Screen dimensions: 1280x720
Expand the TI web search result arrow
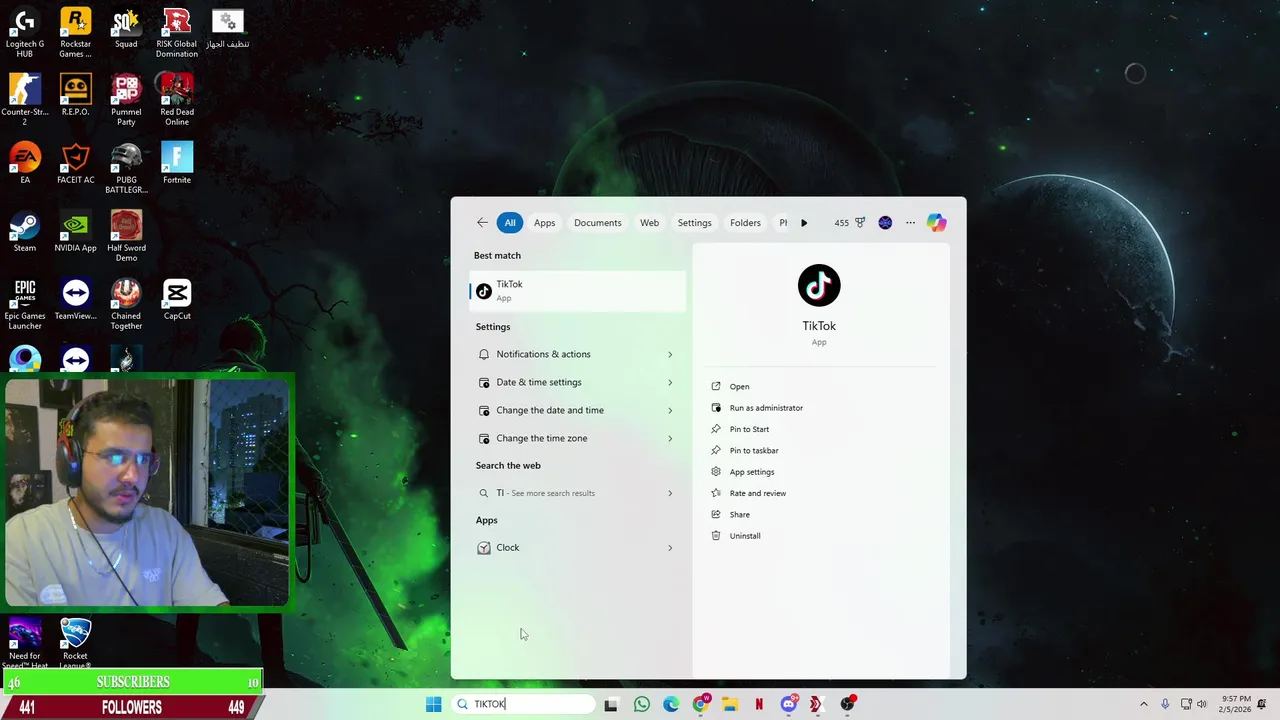coord(670,493)
